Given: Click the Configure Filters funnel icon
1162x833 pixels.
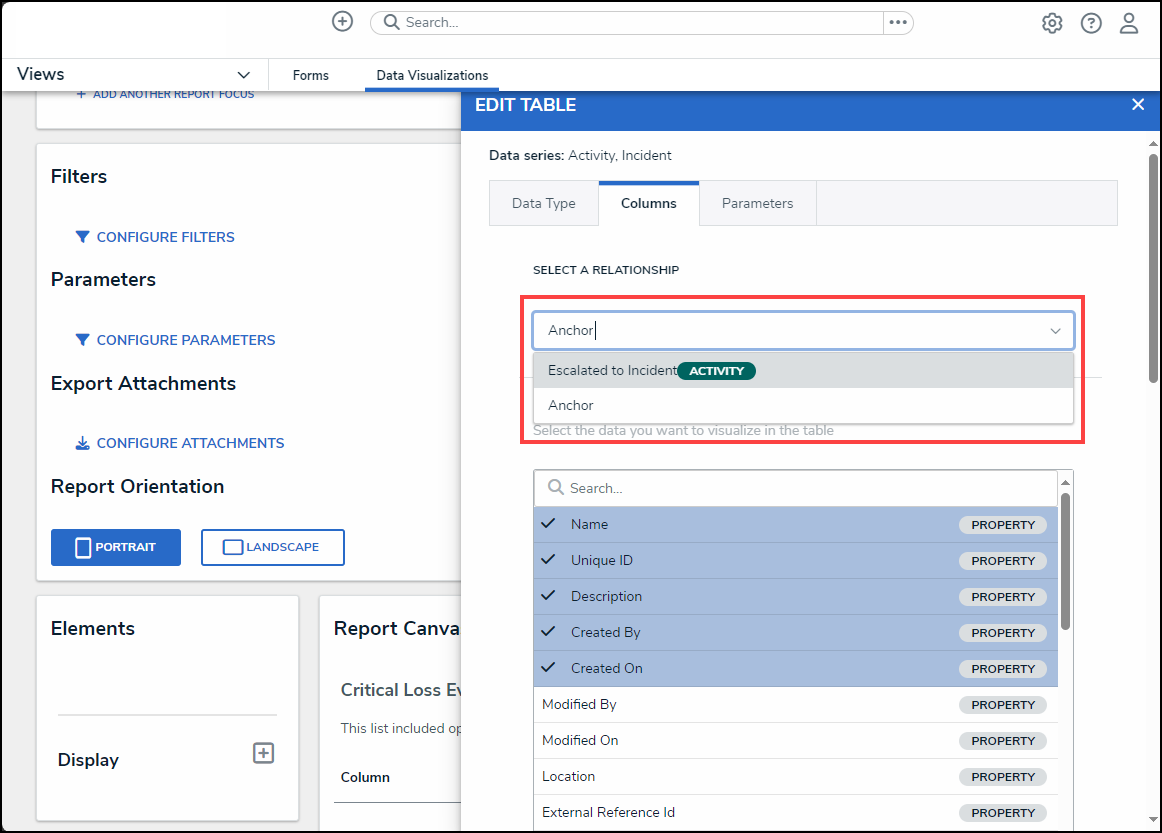Looking at the screenshot, I should [83, 237].
